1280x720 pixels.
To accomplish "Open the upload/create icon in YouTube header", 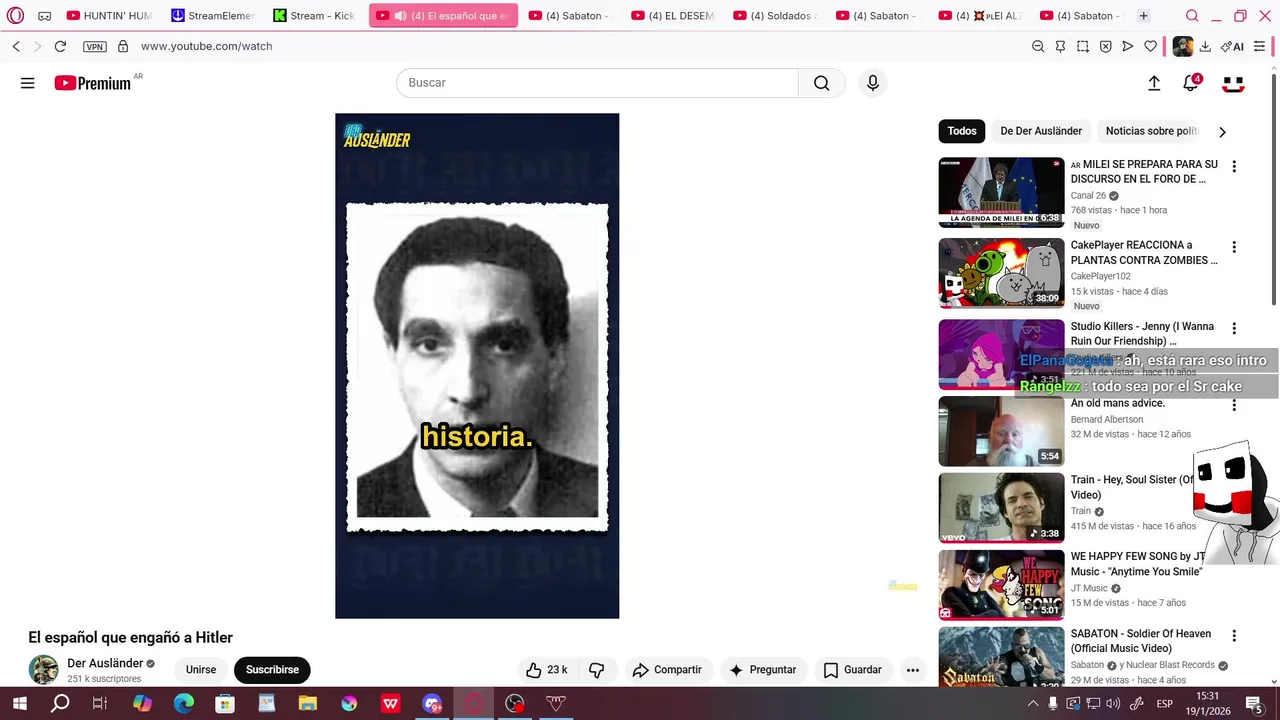I will tap(1154, 84).
